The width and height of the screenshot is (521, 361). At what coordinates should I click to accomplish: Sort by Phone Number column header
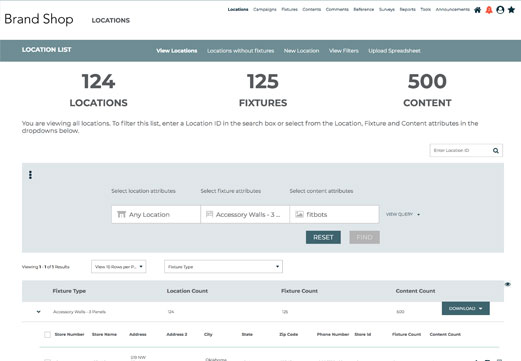click(x=333, y=334)
